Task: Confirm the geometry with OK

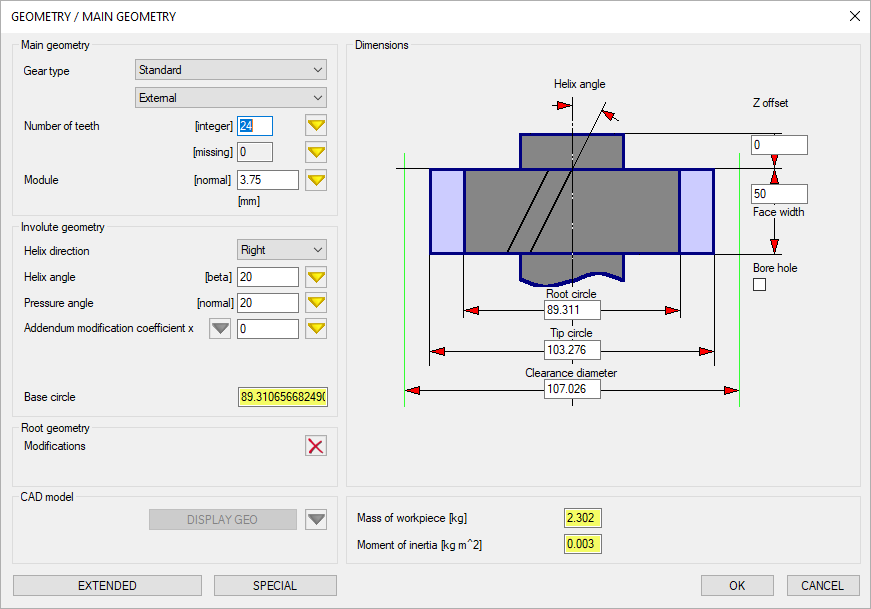Action: (737, 586)
